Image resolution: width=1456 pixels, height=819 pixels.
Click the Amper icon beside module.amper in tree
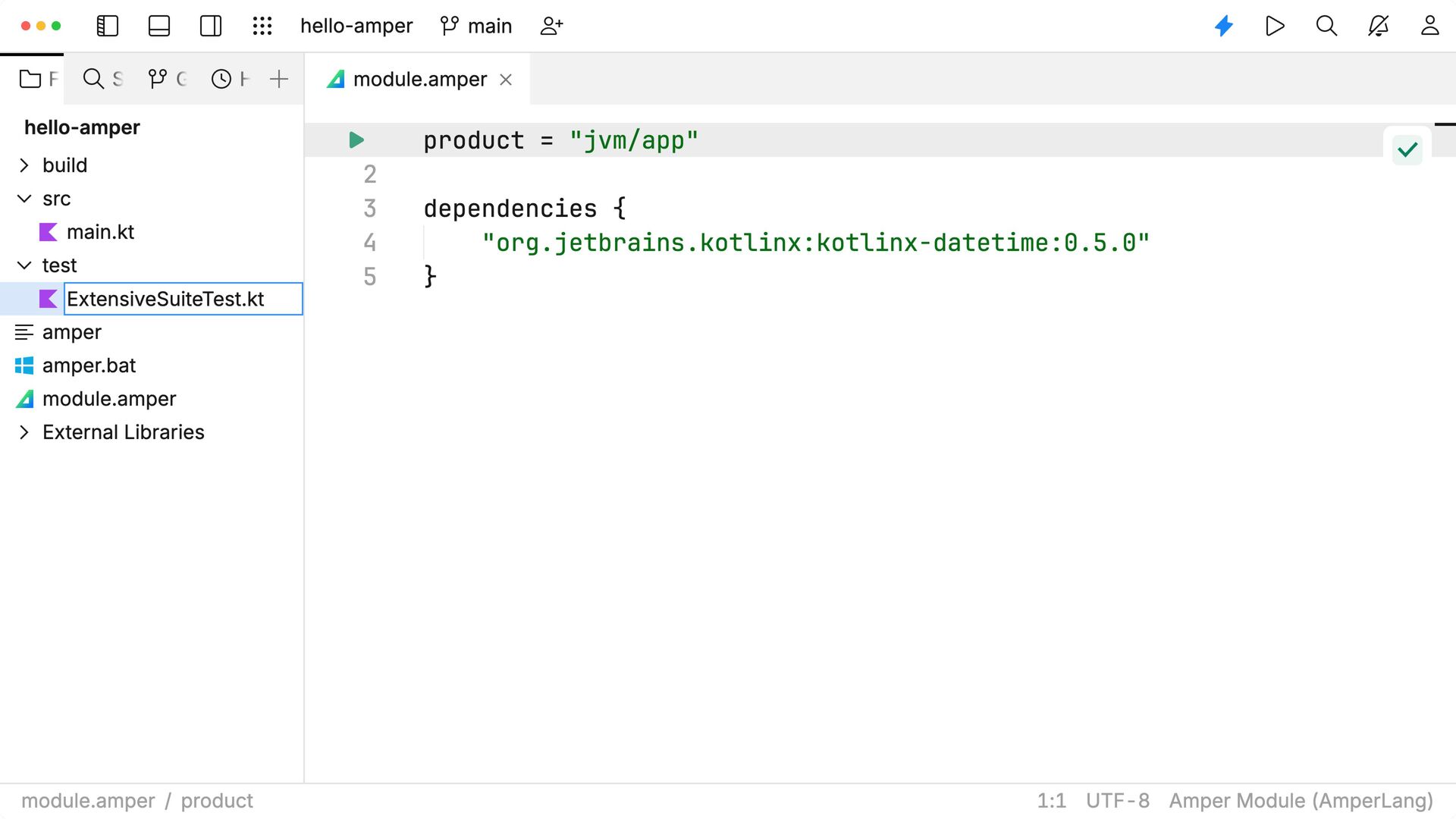click(x=24, y=399)
